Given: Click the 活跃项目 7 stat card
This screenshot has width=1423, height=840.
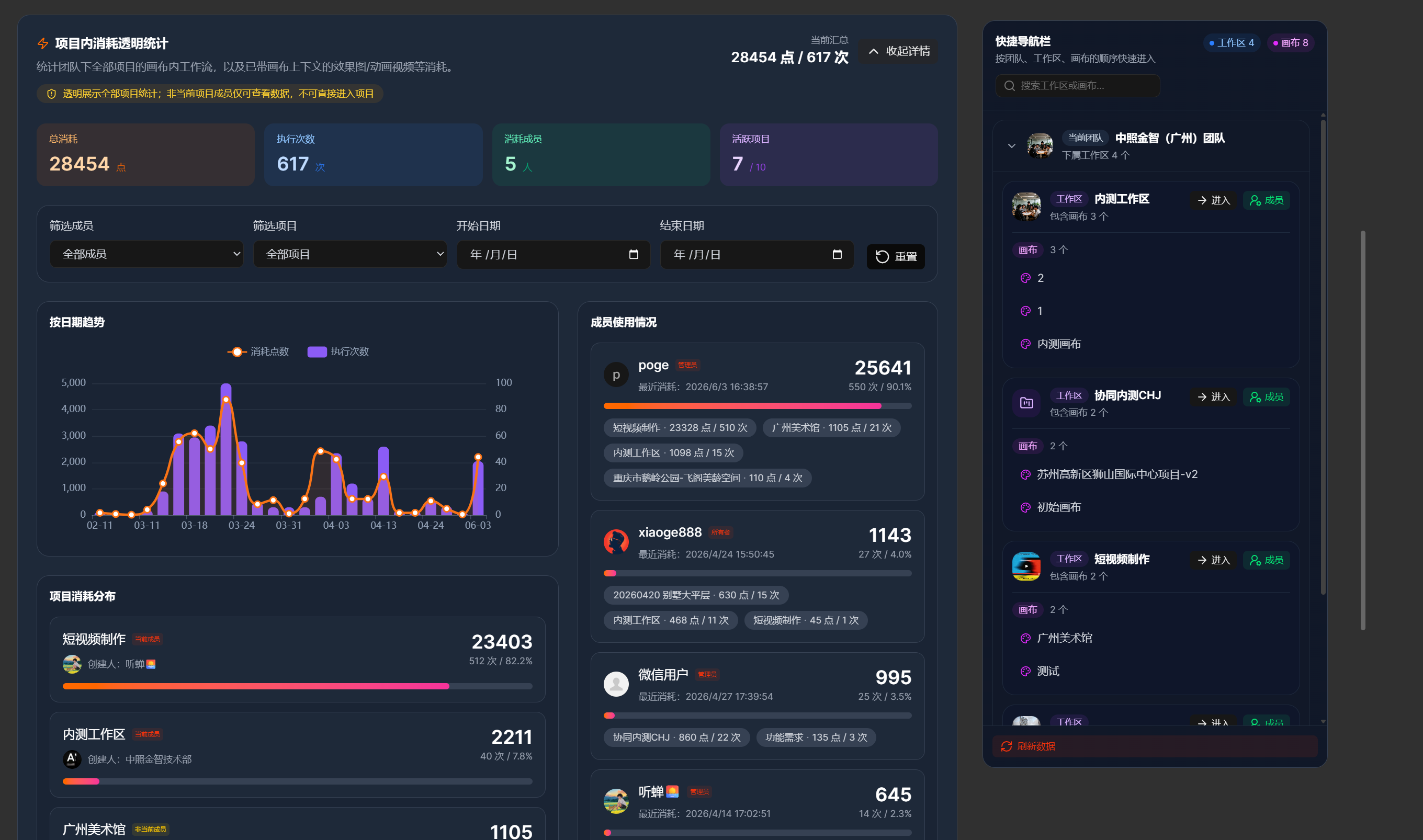Looking at the screenshot, I should click(829, 154).
